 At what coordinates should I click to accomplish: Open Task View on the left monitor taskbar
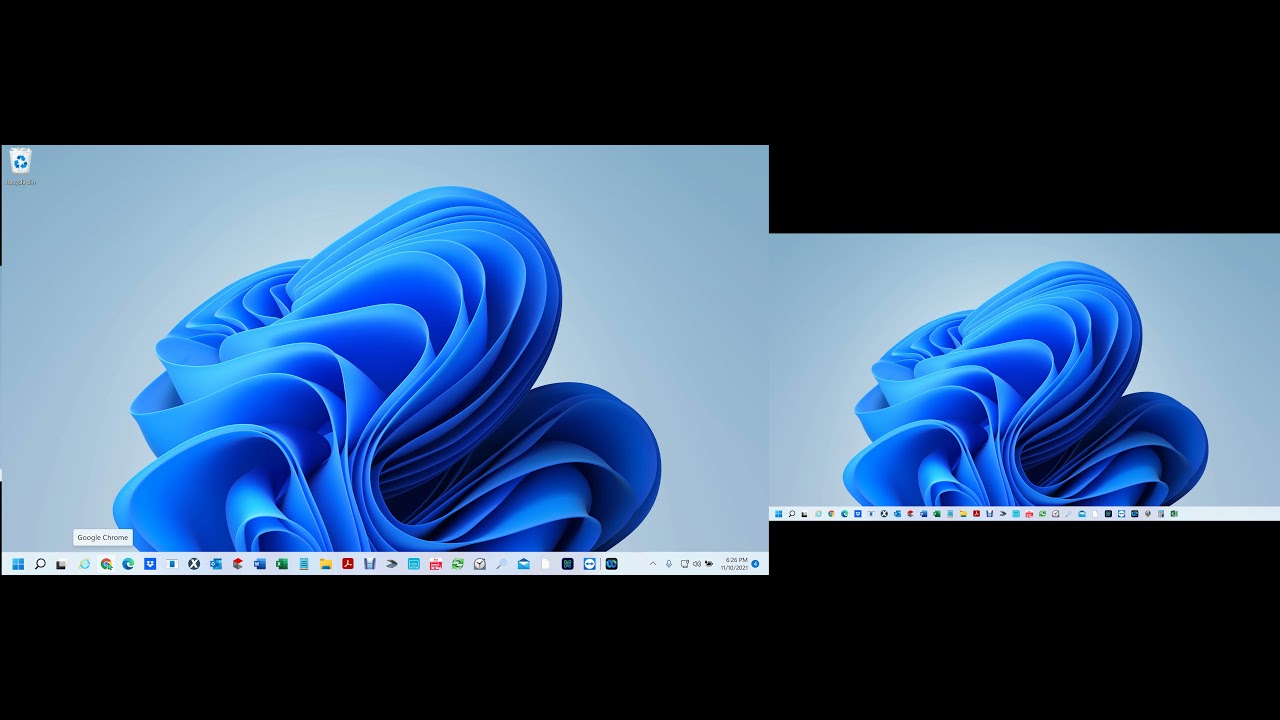[x=61, y=564]
